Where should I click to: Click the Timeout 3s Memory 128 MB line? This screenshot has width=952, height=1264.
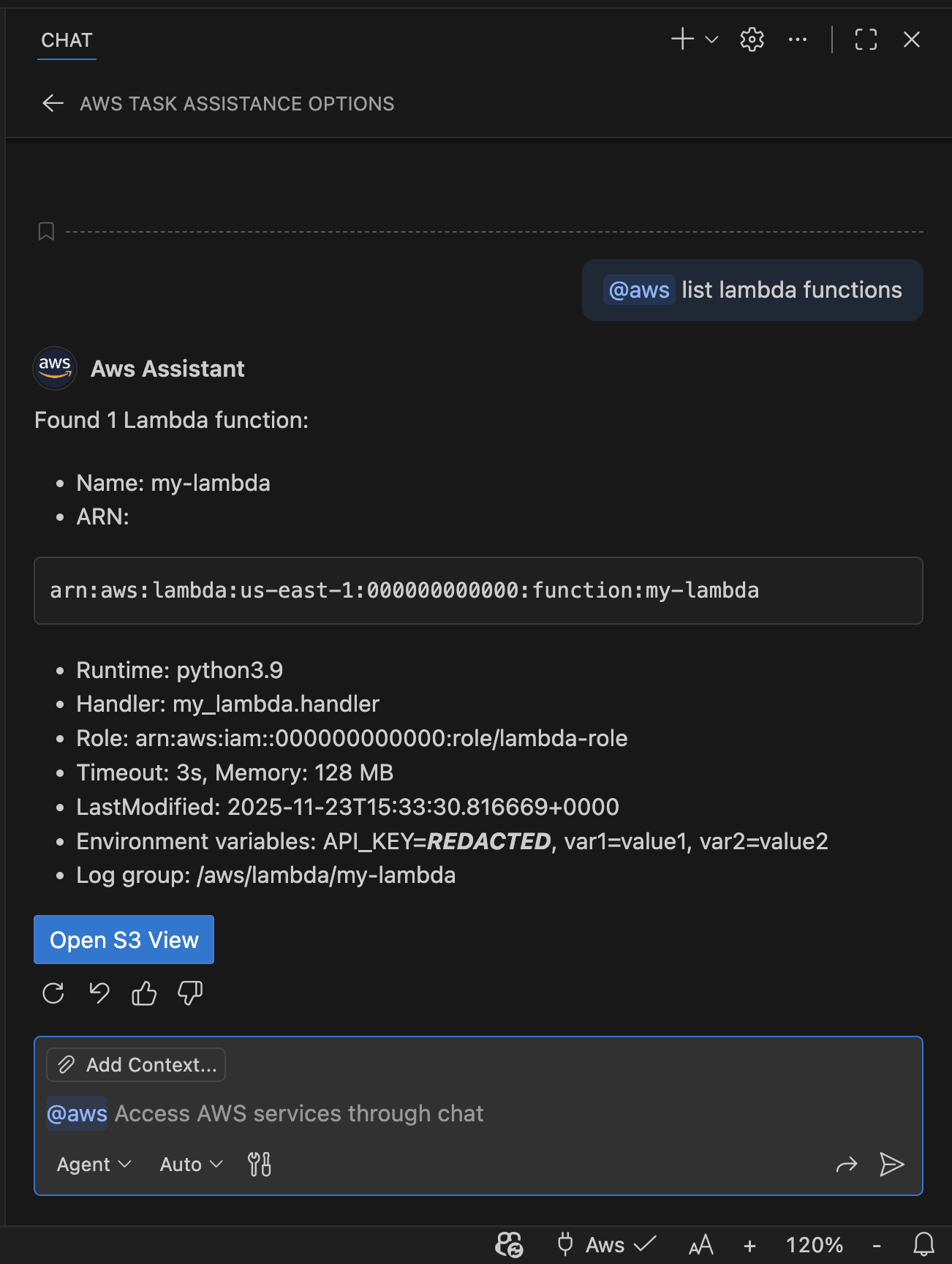coord(235,773)
